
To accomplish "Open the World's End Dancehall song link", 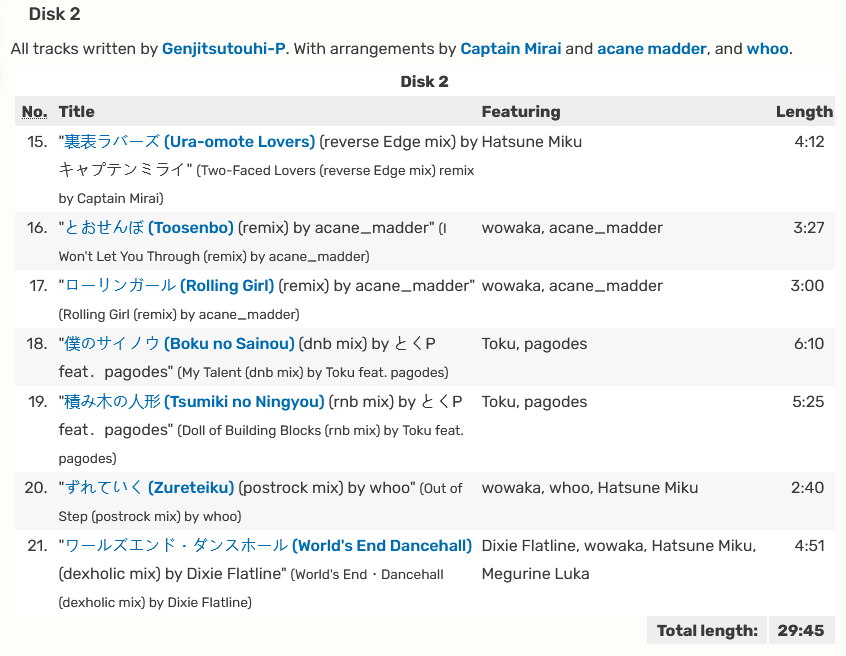I will (268, 545).
